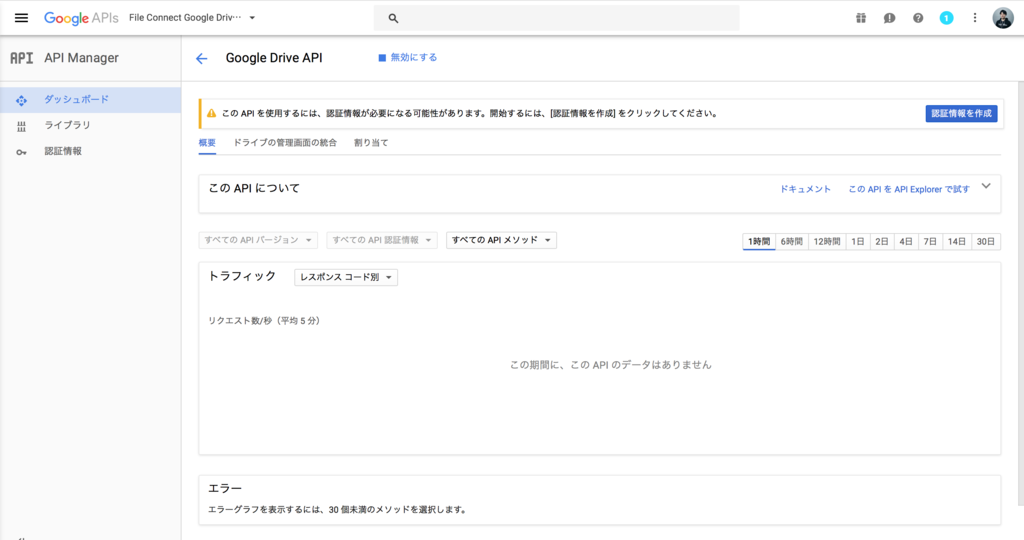1024x540 pixels.
Task: Open the three-dot more options menu
Action: [x=974, y=18]
